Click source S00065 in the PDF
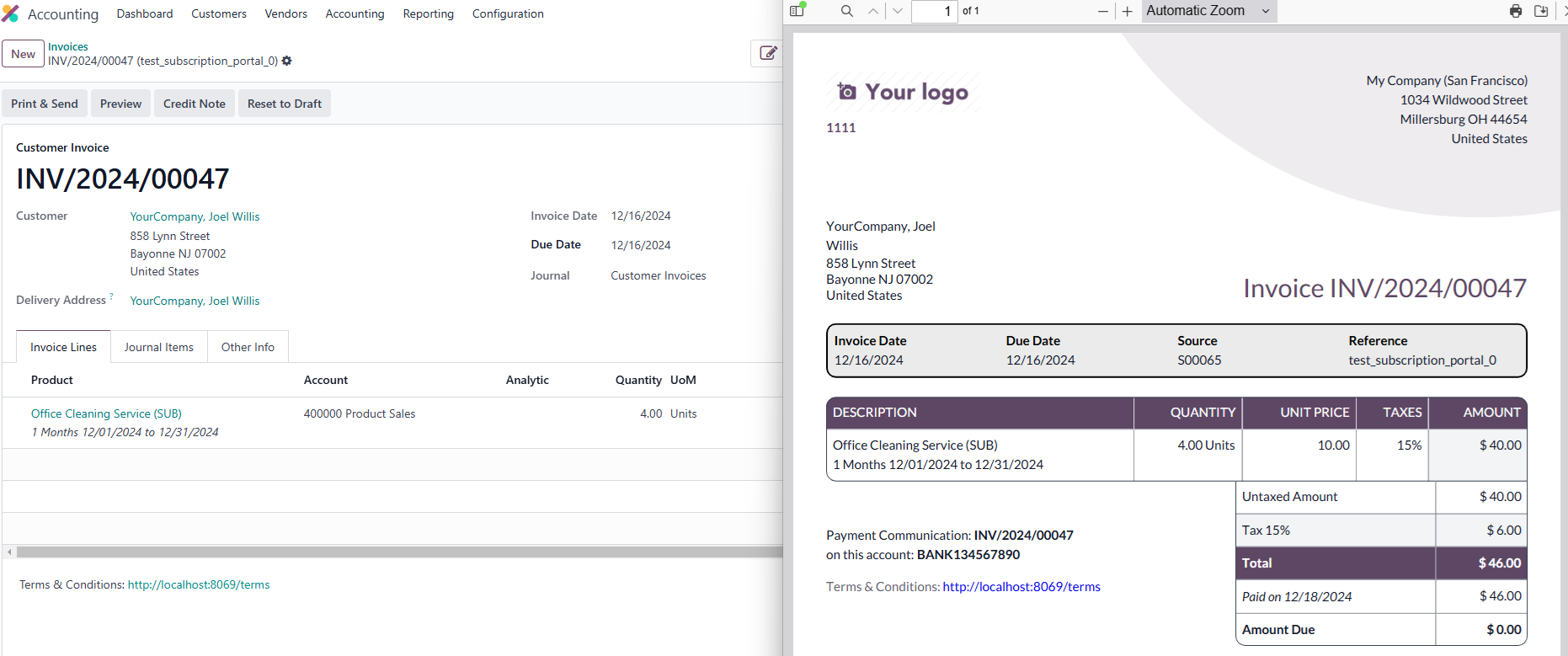 pos(1199,360)
